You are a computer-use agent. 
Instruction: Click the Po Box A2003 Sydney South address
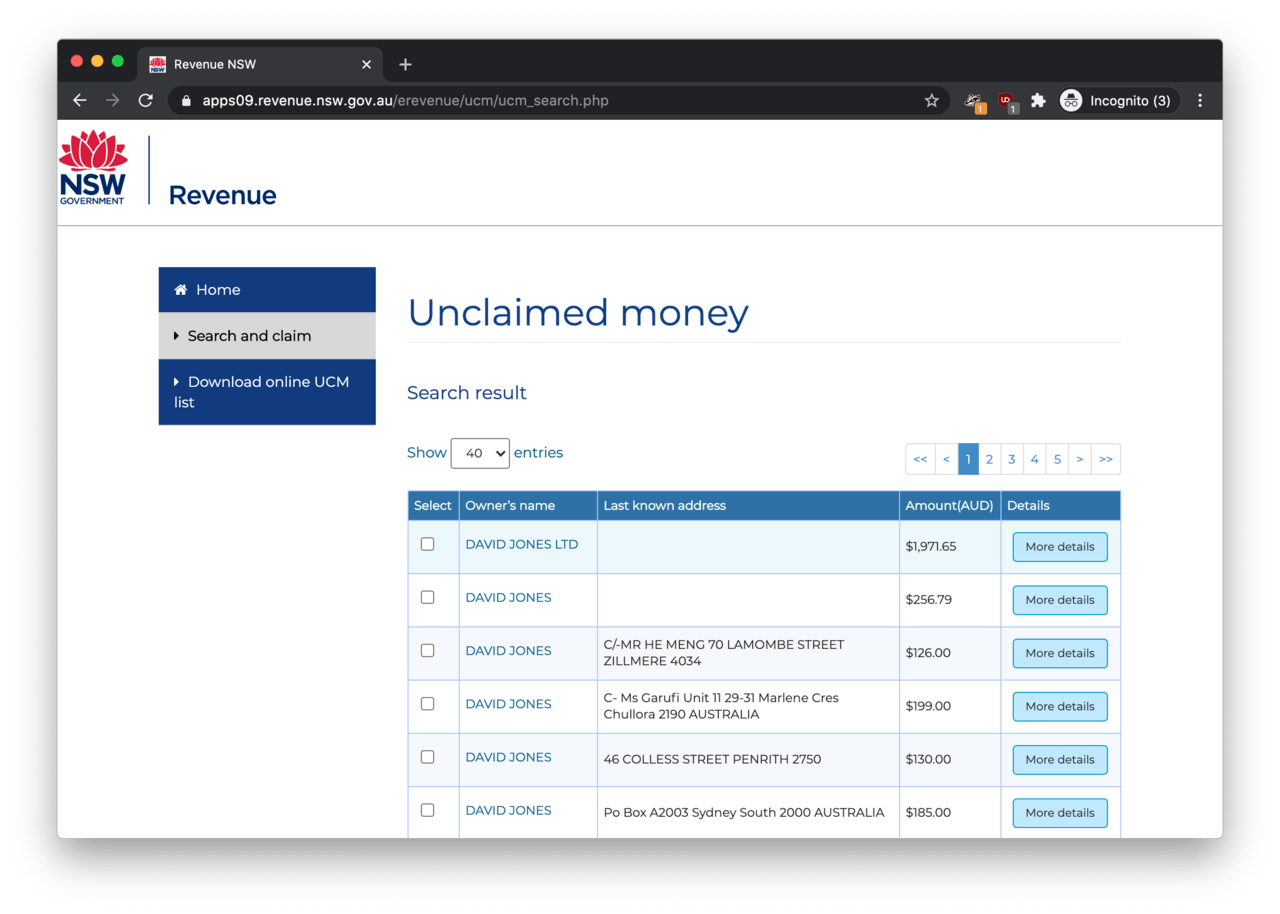(744, 812)
